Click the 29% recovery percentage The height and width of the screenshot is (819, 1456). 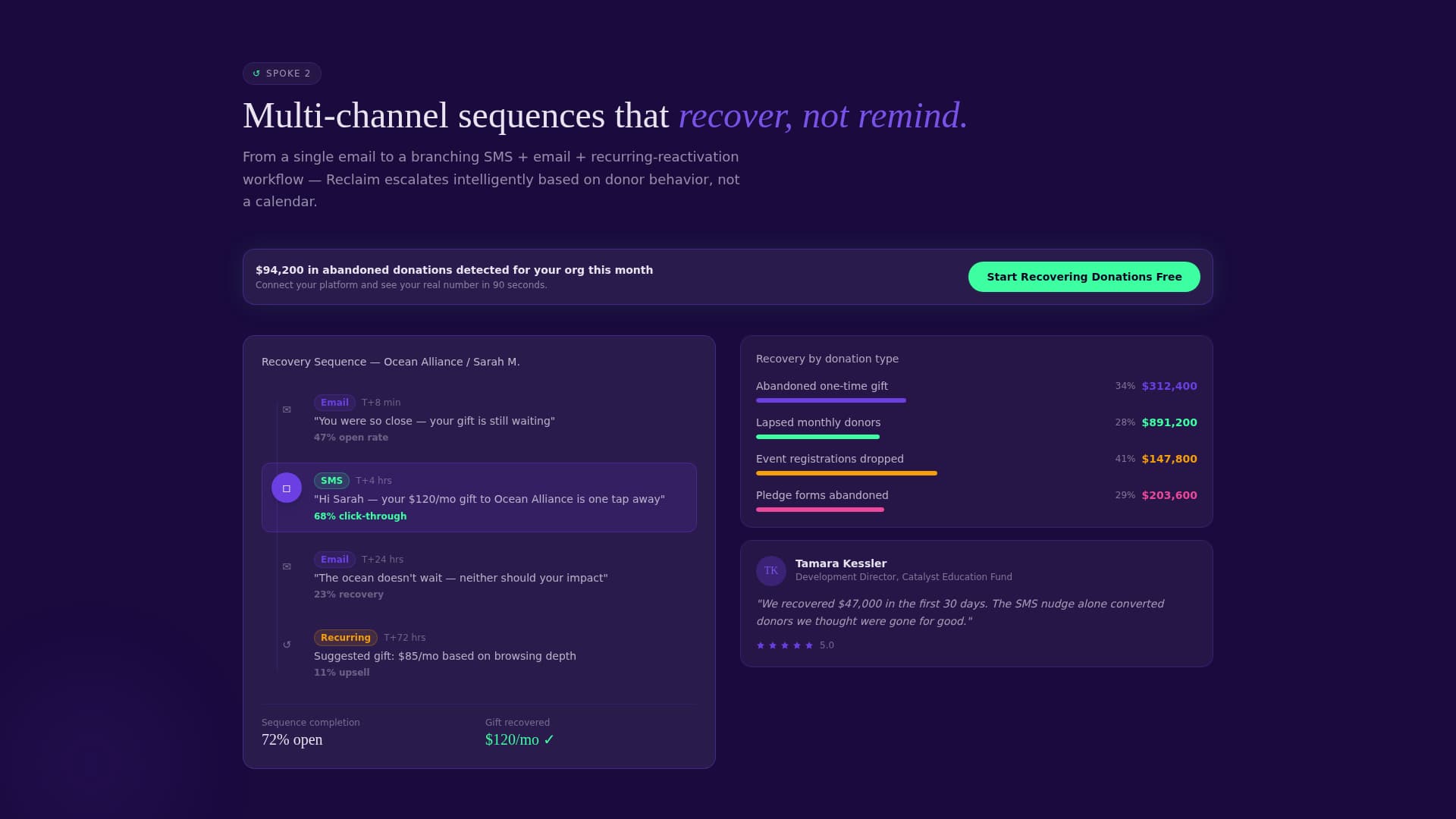(1125, 495)
